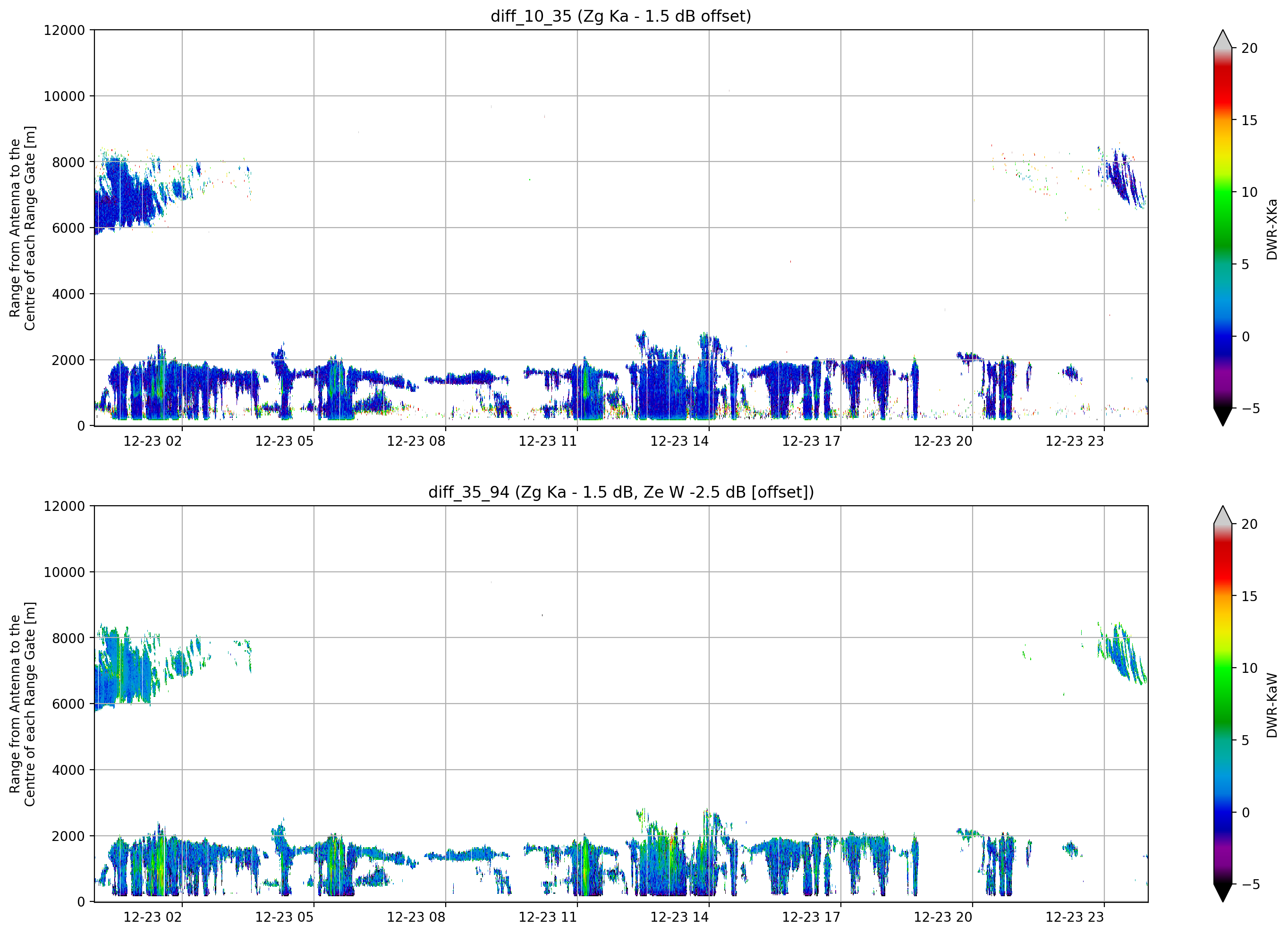The image size is (1288, 934).
Task: Select the y-axis label of the diff_10_35 plot
Action: (x=23, y=228)
